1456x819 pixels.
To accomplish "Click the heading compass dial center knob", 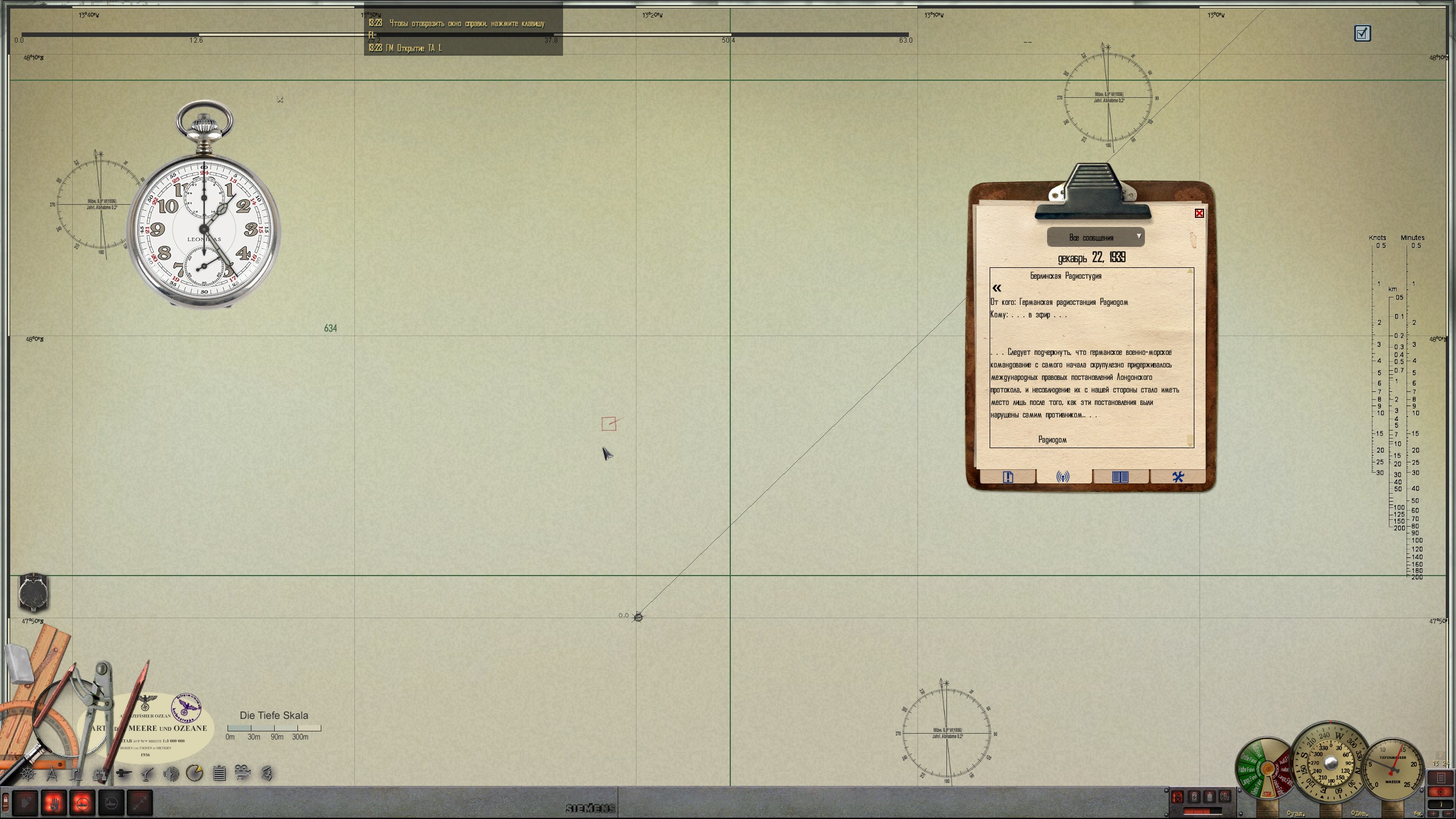I will coord(1331,763).
